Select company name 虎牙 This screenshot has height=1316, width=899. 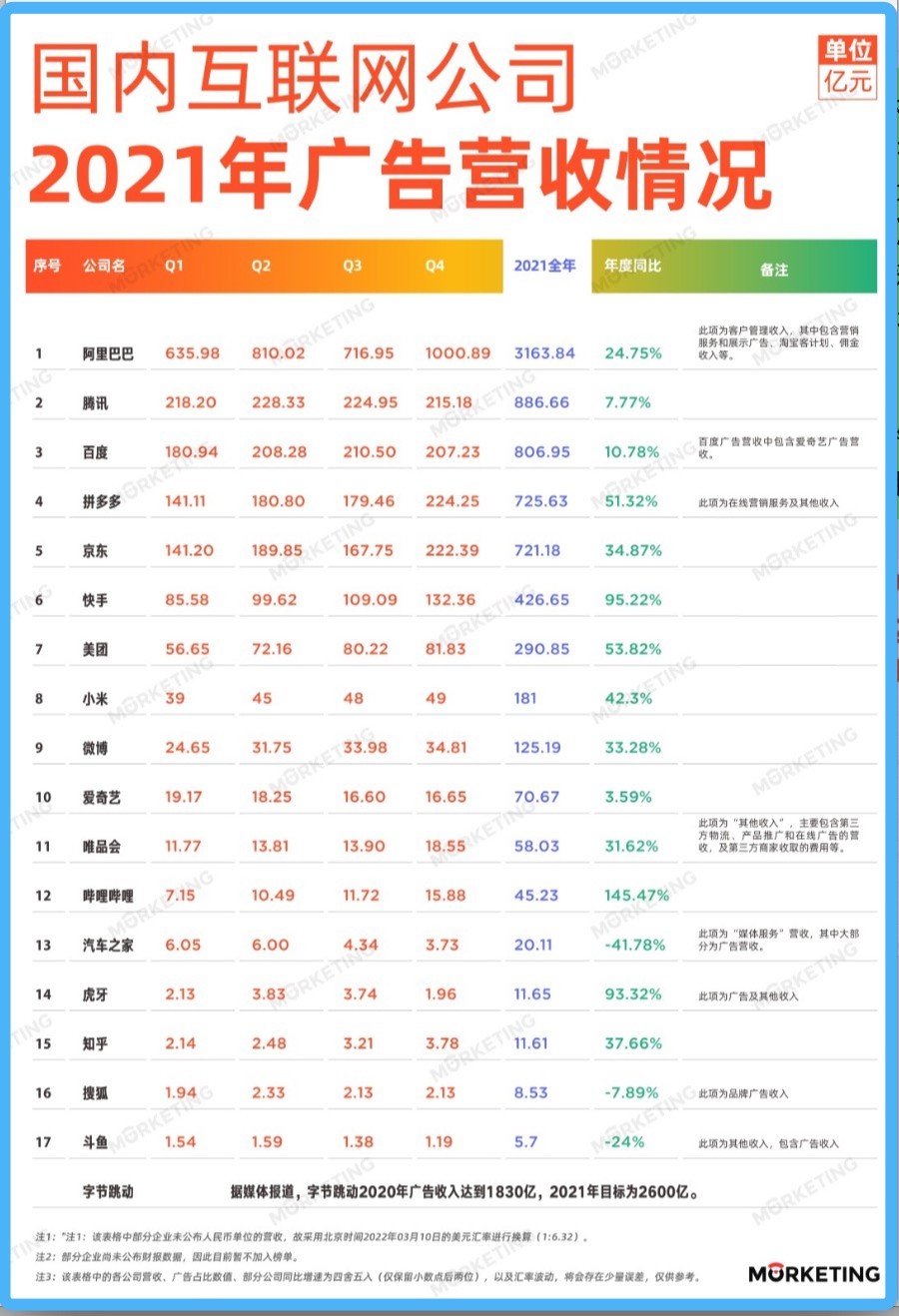[95, 994]
